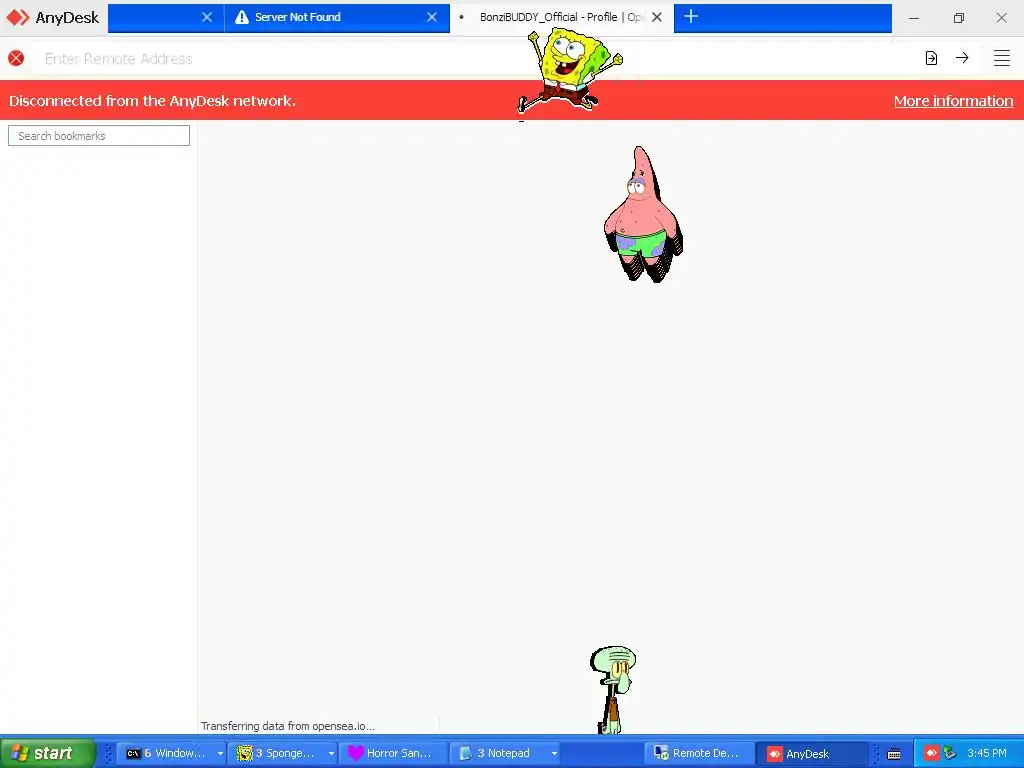Click the file transfer icon
This screenshot has width=1024, height=768.
[931, 58]
